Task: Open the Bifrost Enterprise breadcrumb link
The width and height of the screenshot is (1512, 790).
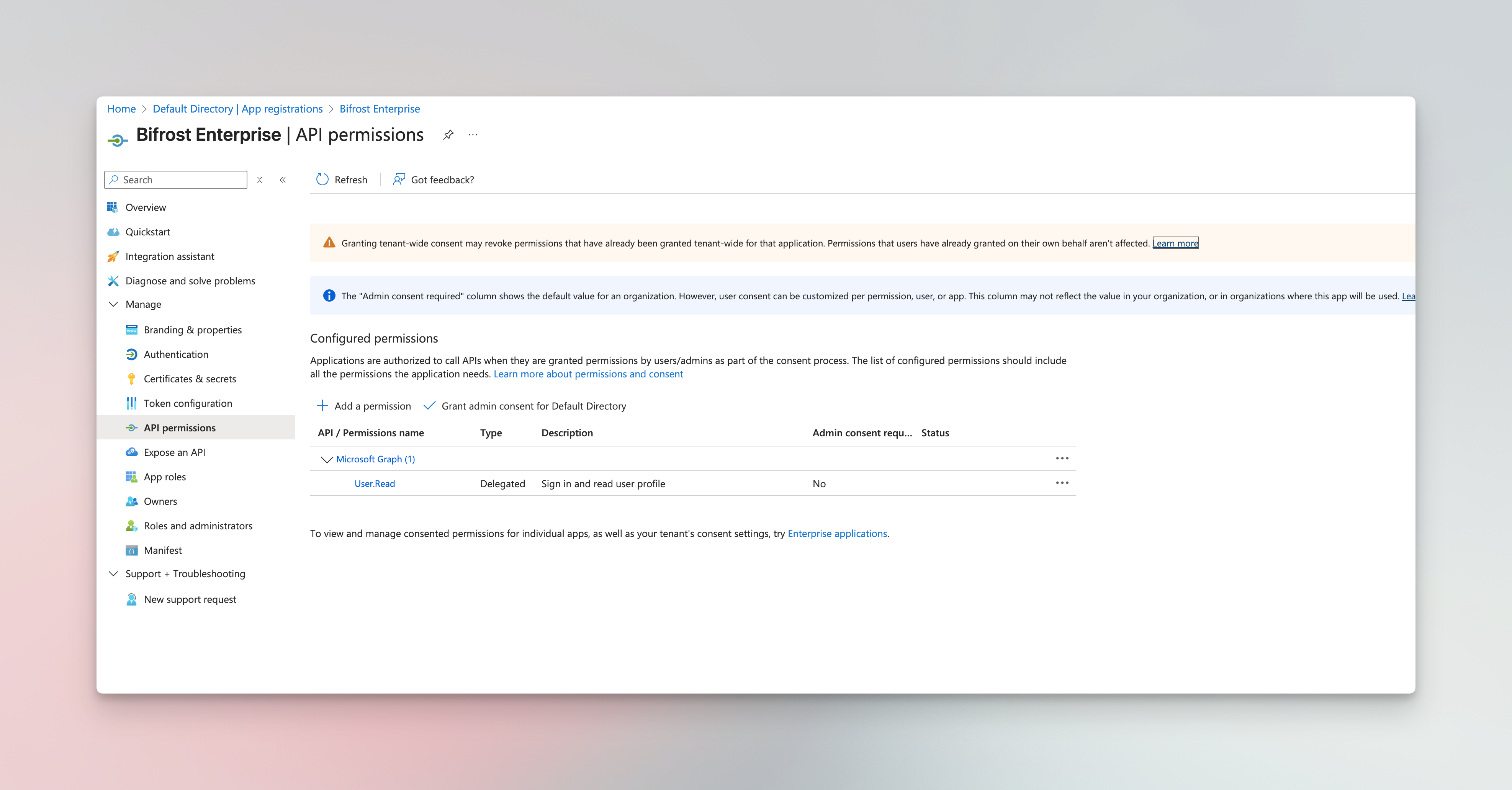Action: (x=380, y=109)
